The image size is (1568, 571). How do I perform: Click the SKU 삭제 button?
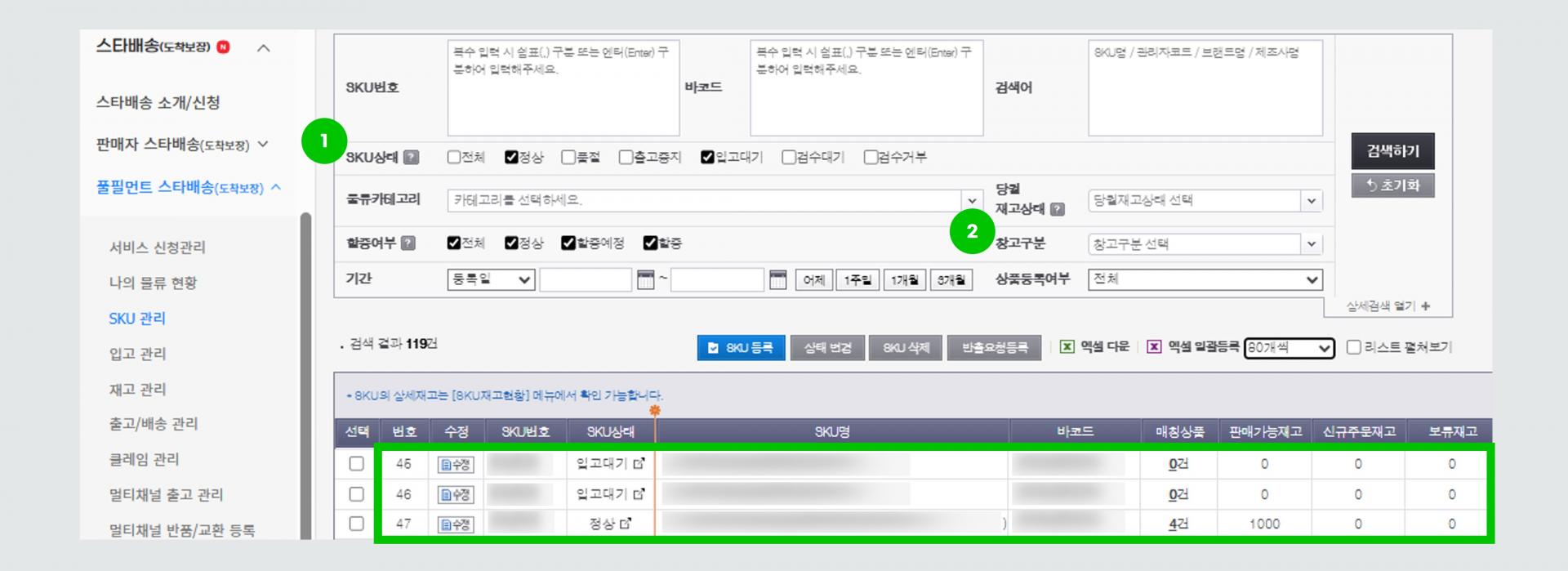coord(906,348)
